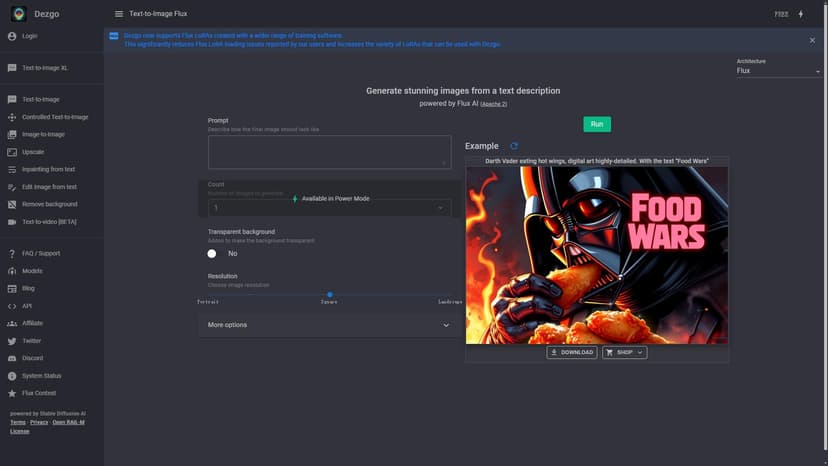Adjust the Resolution slider handle
This screenshot has height=466, width=828.
(x=330, y=295)
